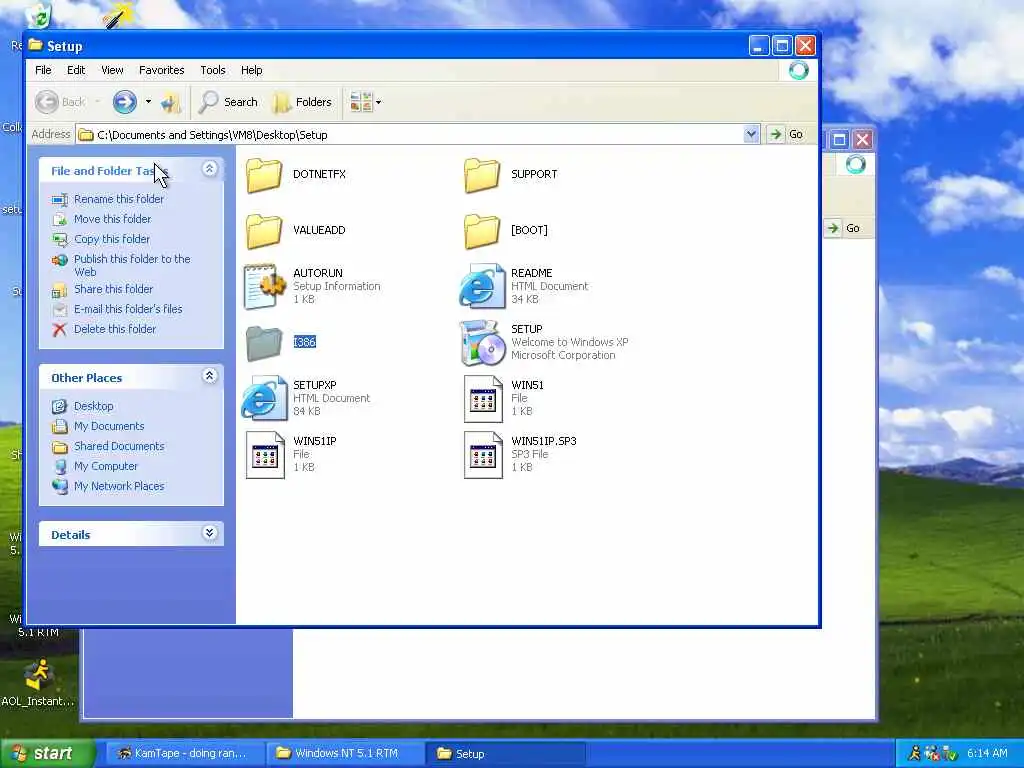
Task: Click the messenger tray icon
Action: [914, 754]
